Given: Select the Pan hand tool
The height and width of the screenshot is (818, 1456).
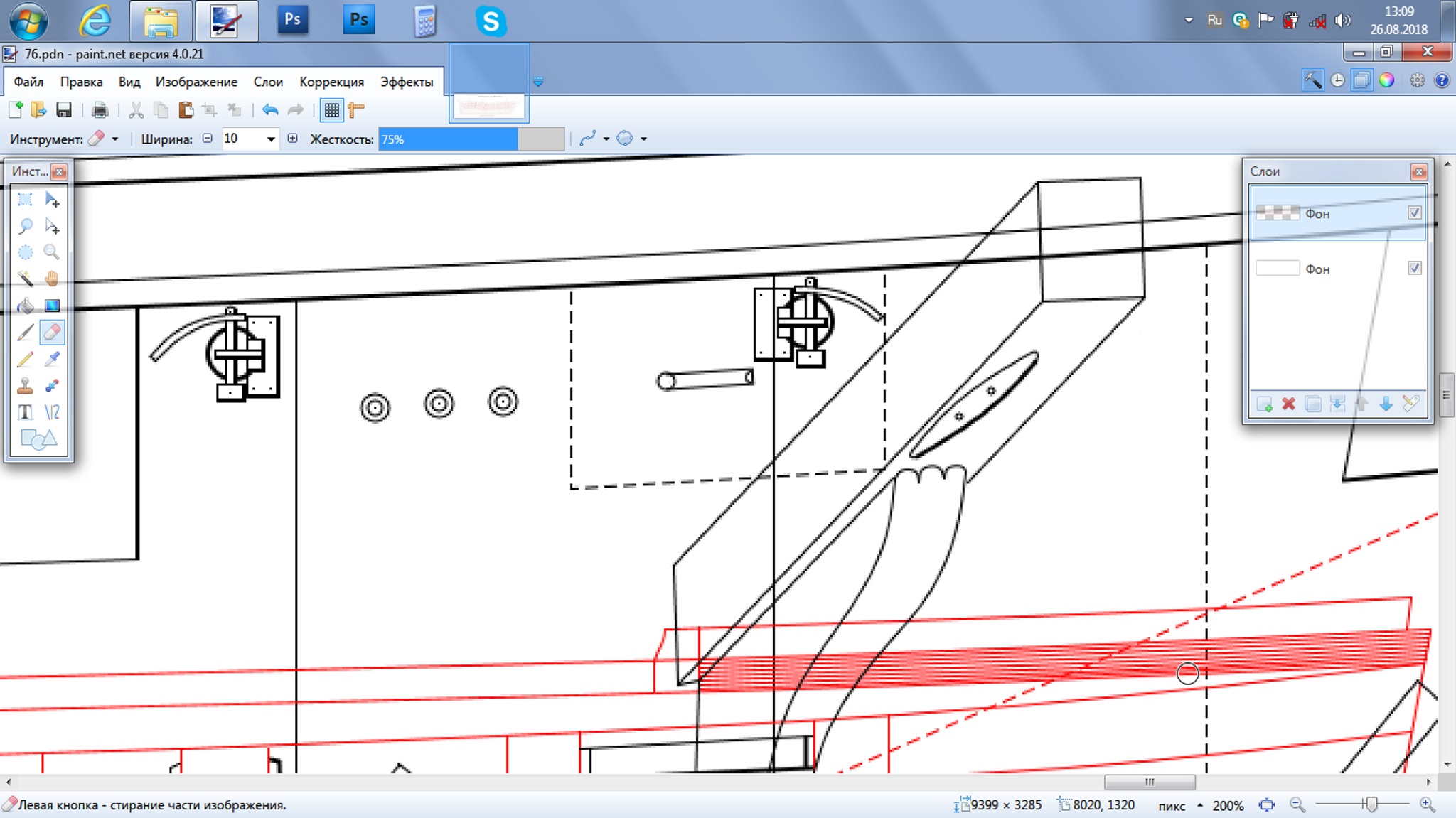Looking at the screenshot, I should [52, 279].
